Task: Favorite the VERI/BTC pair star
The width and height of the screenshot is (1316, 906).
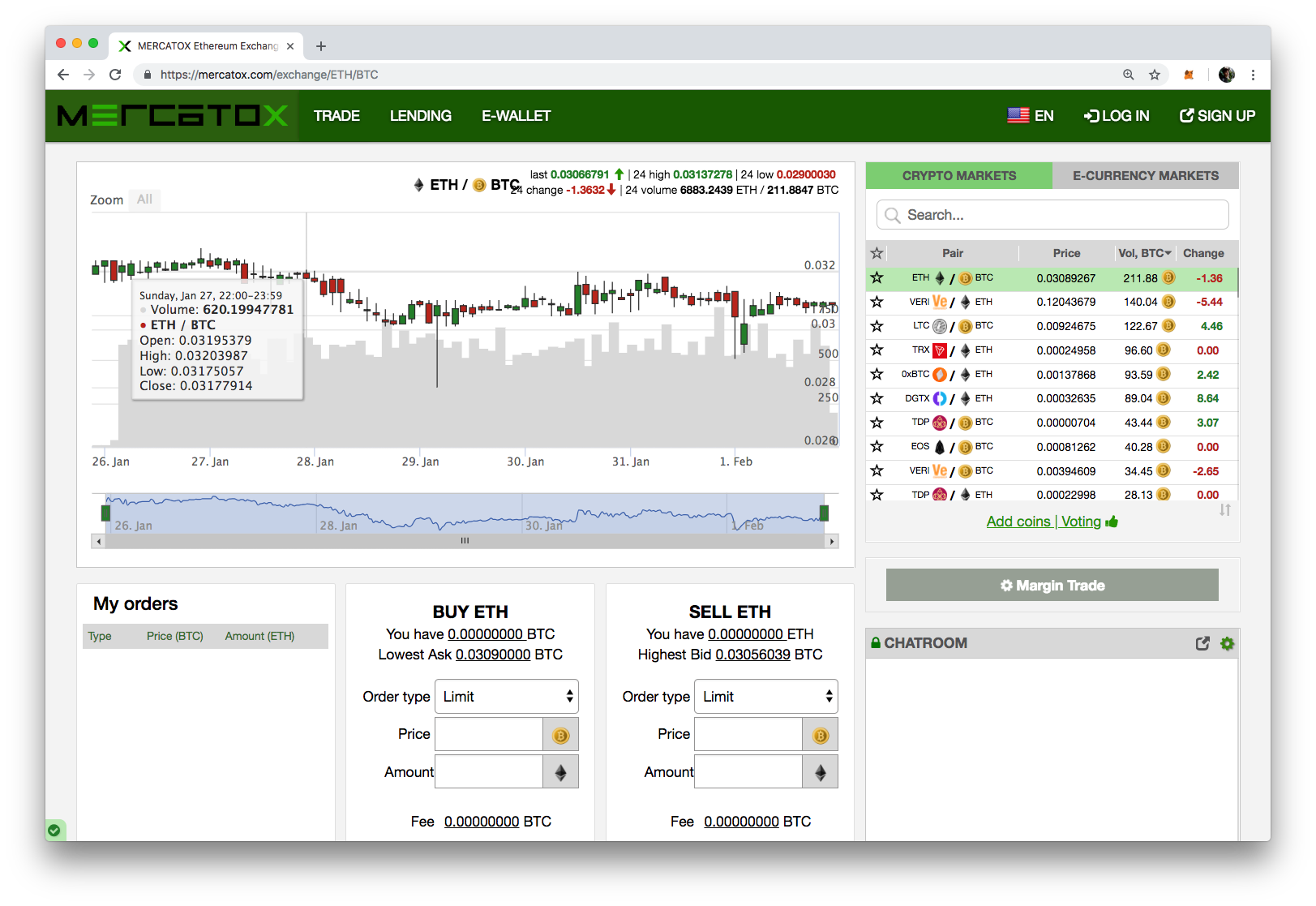Action: [877, 470]
